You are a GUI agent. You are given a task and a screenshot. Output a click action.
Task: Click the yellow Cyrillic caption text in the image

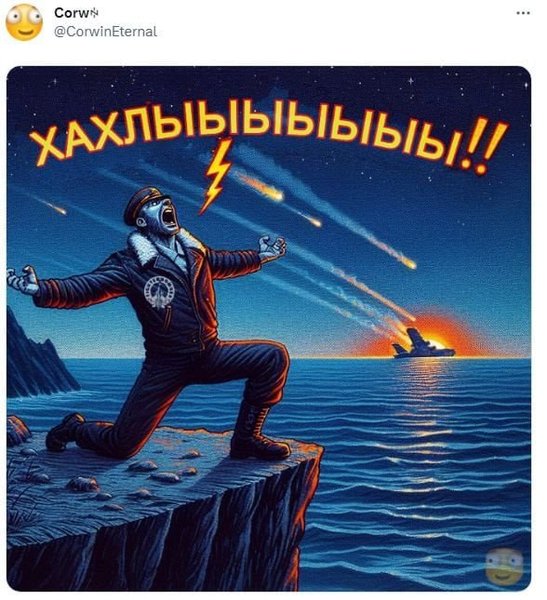point(268,134)
